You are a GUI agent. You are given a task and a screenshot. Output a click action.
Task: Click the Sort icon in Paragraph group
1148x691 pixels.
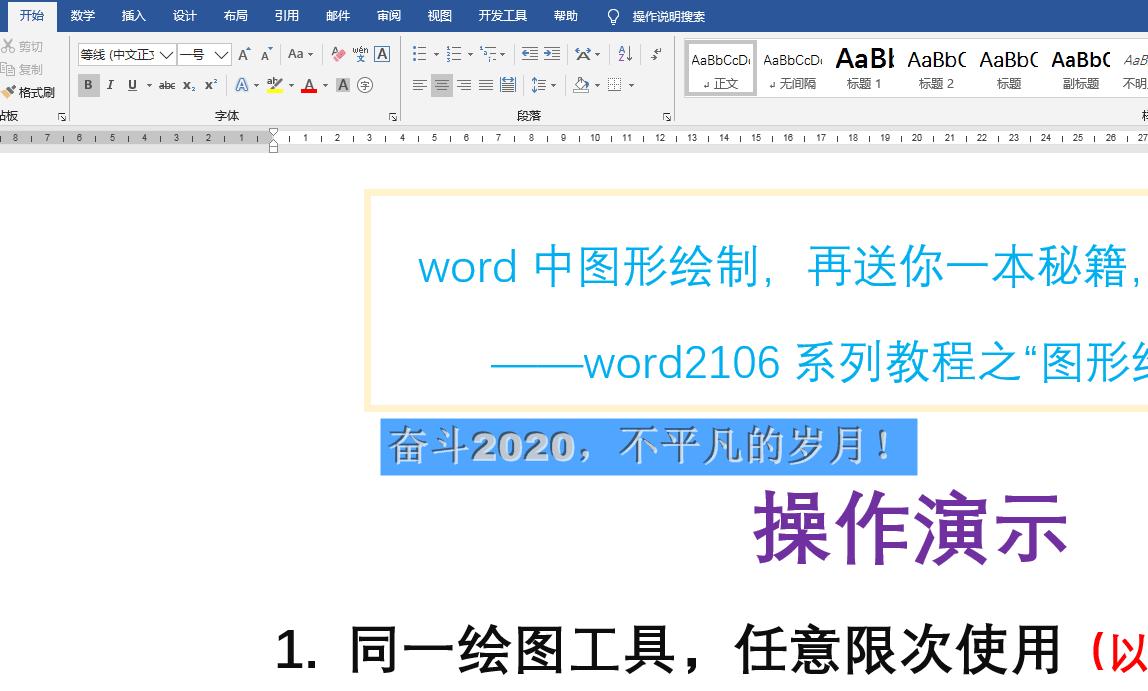[624, 53]
